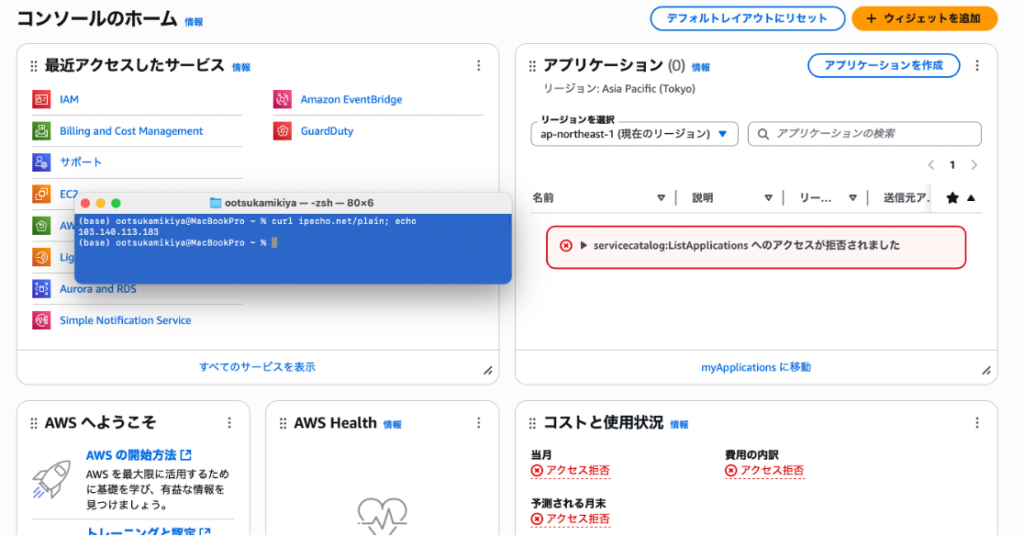Viewport: 1024px width, 536px height.
Task: Open the 最近アクセスしたサービス widget options menu
Action: coord(479,65)
